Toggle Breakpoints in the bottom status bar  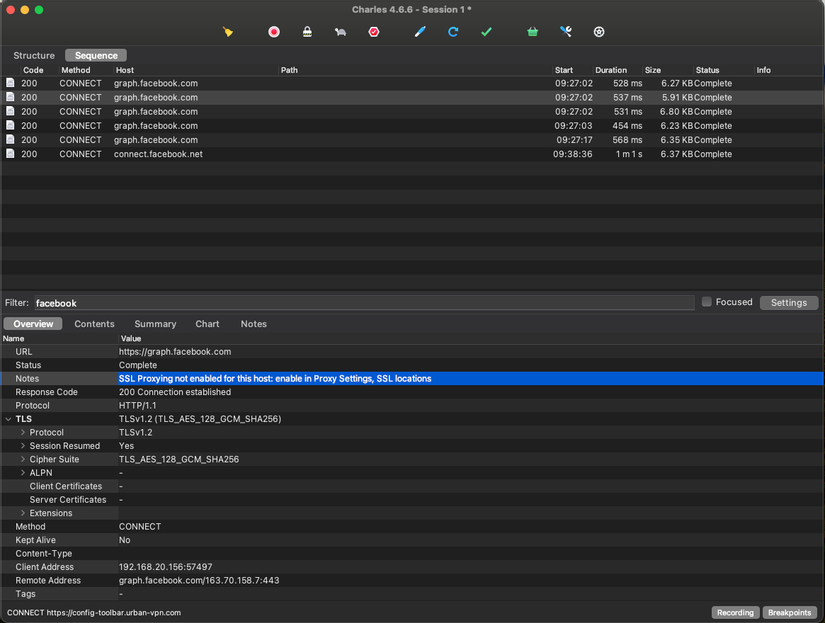(x=789, y=612)
